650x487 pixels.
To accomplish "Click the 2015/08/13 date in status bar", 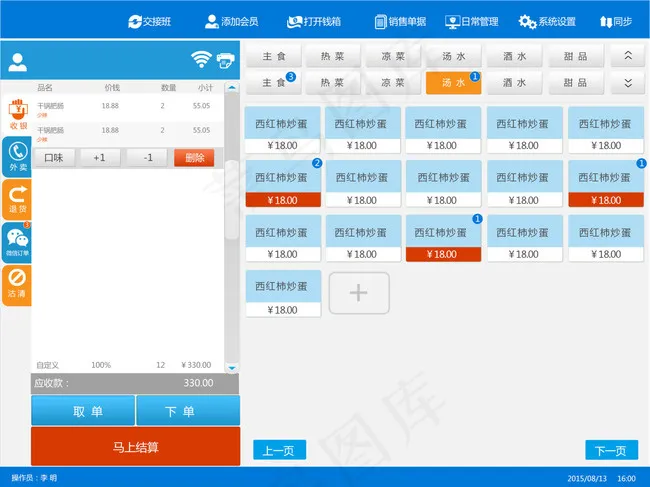I will (x=587, y=478).
